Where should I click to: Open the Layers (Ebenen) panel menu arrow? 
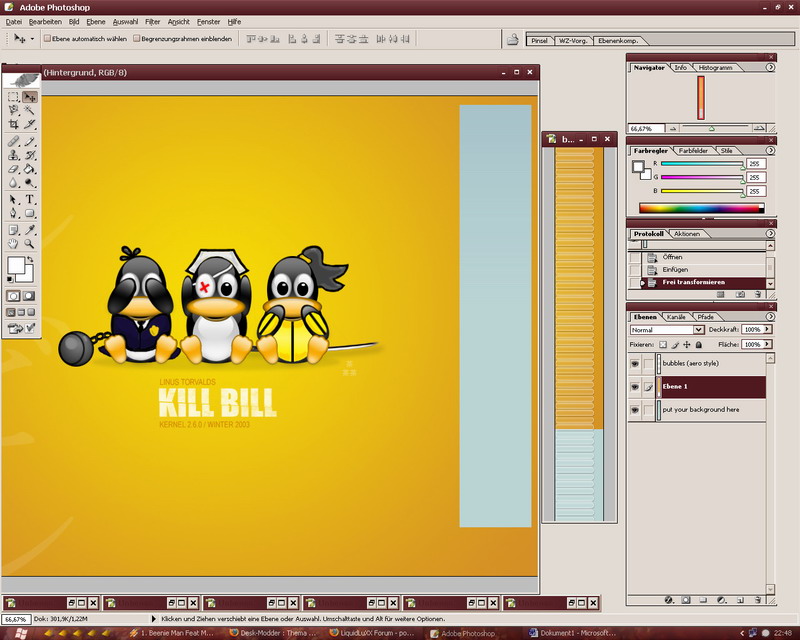(770, 317)
